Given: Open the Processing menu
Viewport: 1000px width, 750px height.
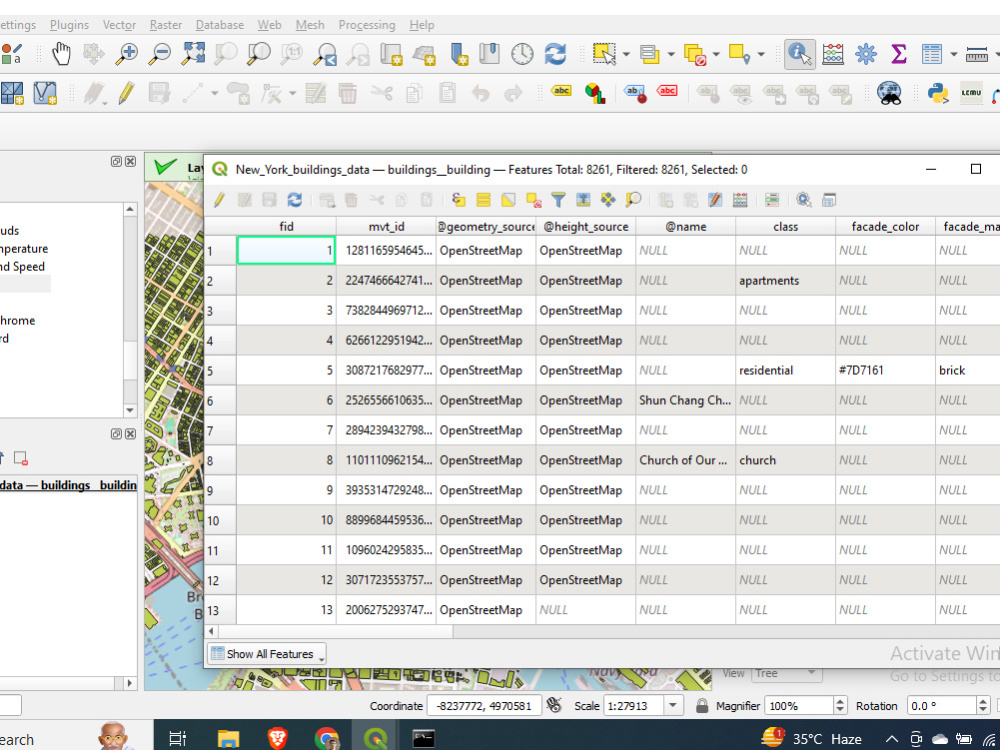Looking at the screenshot, I should (x=367, y=25).
